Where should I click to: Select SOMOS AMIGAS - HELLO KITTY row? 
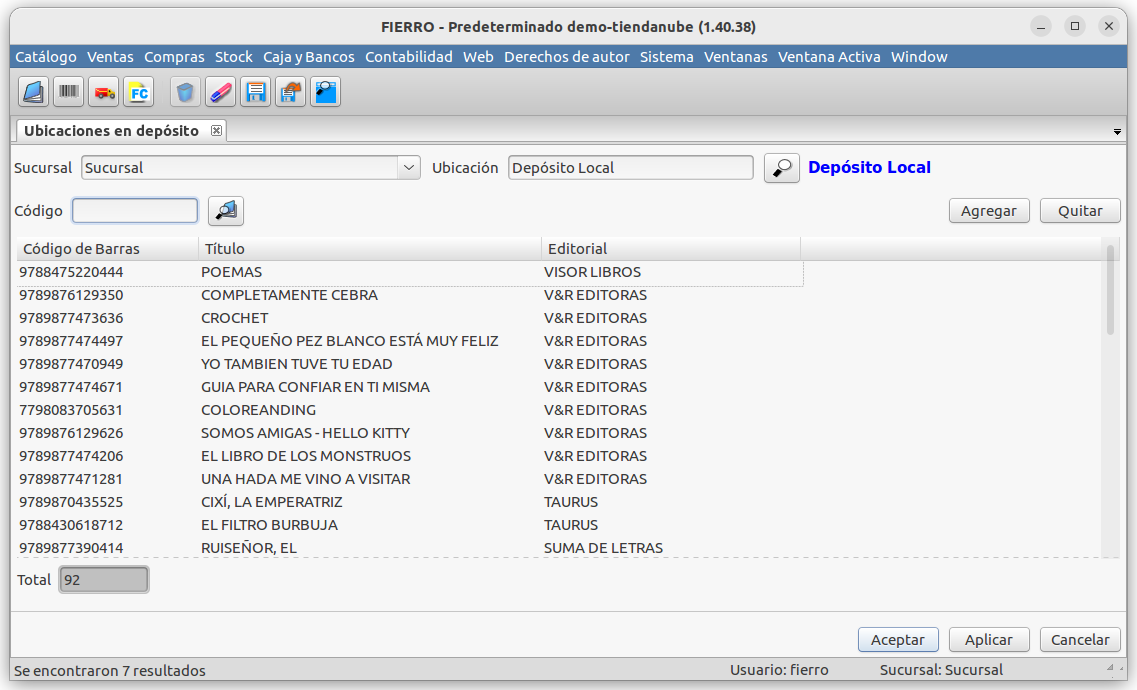click(x=410, y=433)
